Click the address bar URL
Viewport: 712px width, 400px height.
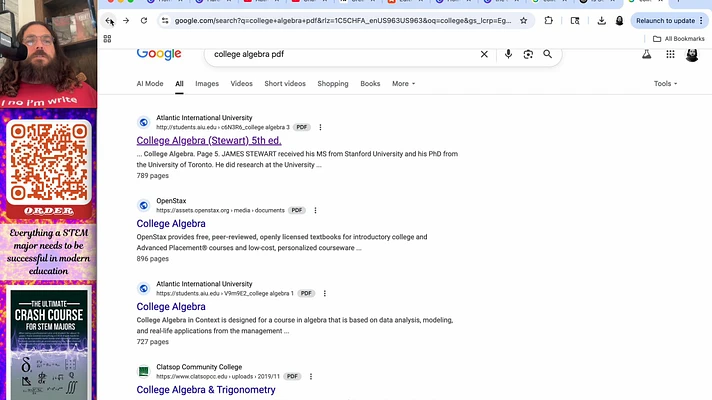coord(343,20)
